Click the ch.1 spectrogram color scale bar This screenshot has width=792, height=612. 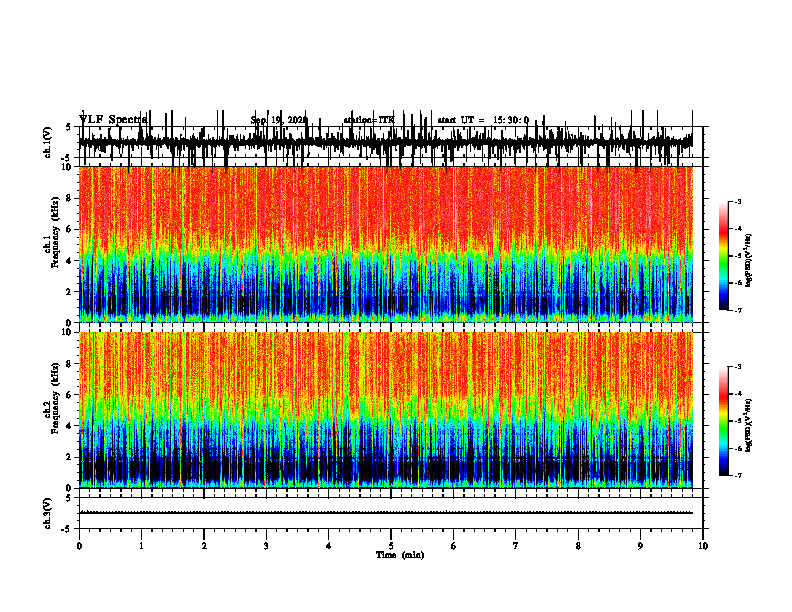(724, 256)
